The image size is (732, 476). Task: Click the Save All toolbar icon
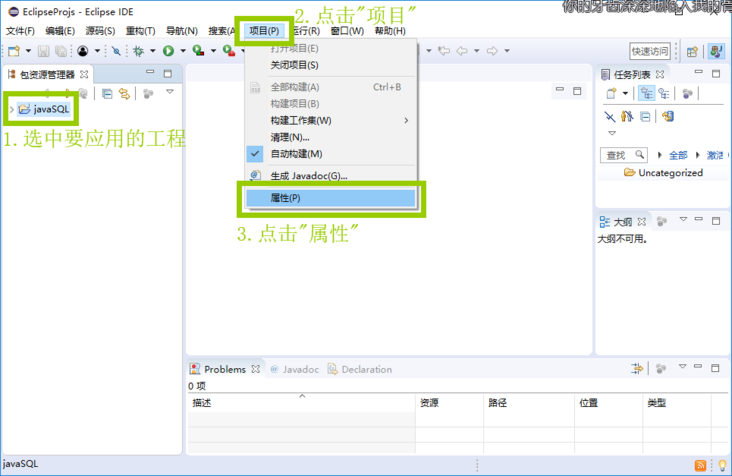pos(61,51)
